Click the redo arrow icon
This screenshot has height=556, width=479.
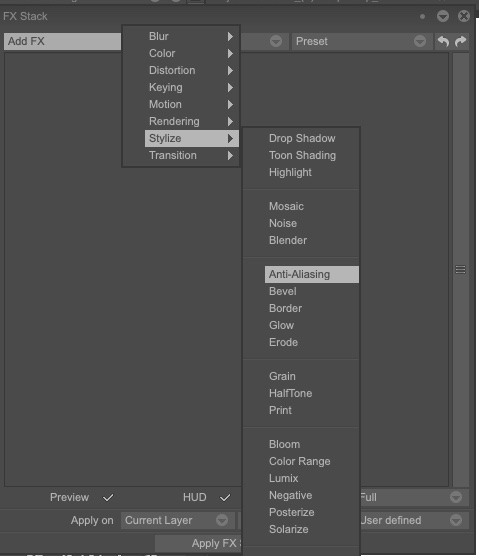pos(461,41)
